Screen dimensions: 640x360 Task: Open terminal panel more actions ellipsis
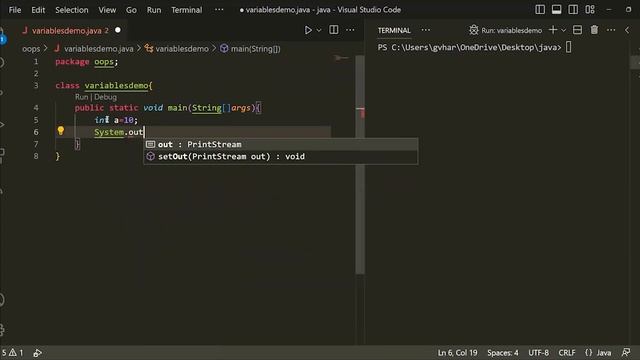(x=611, y=30)
